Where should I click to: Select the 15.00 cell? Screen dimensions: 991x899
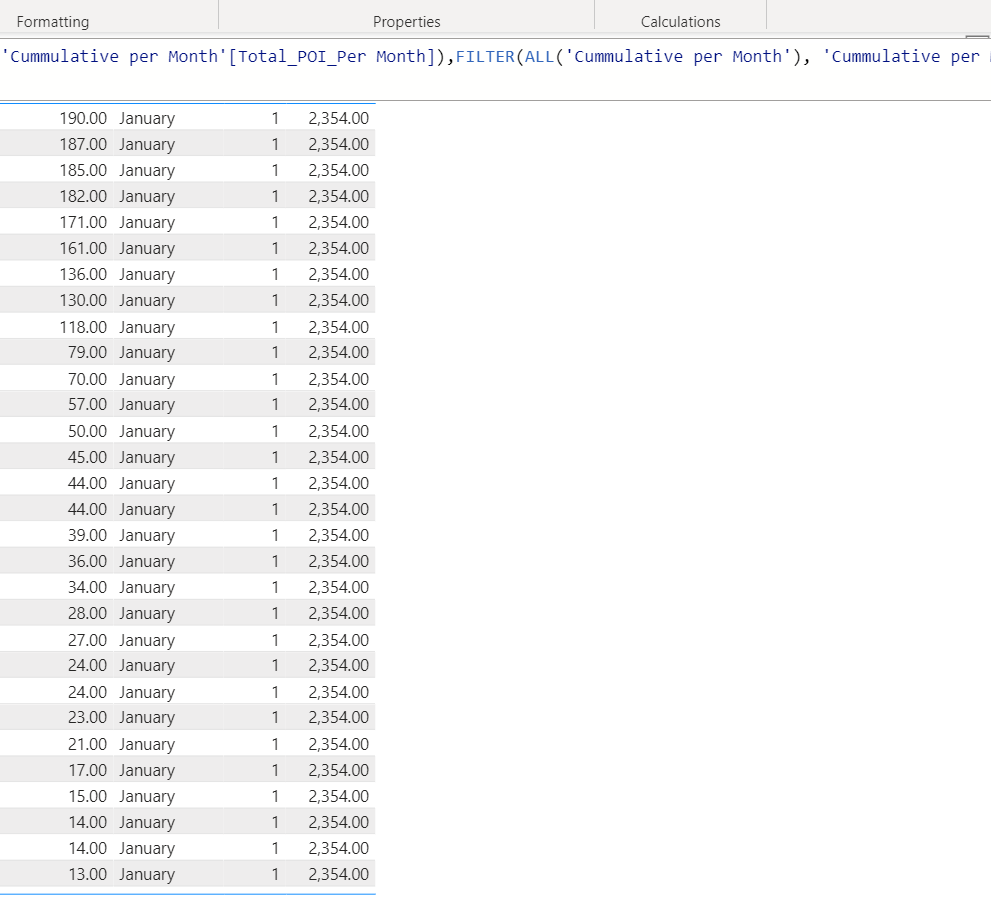pos(87,796)
